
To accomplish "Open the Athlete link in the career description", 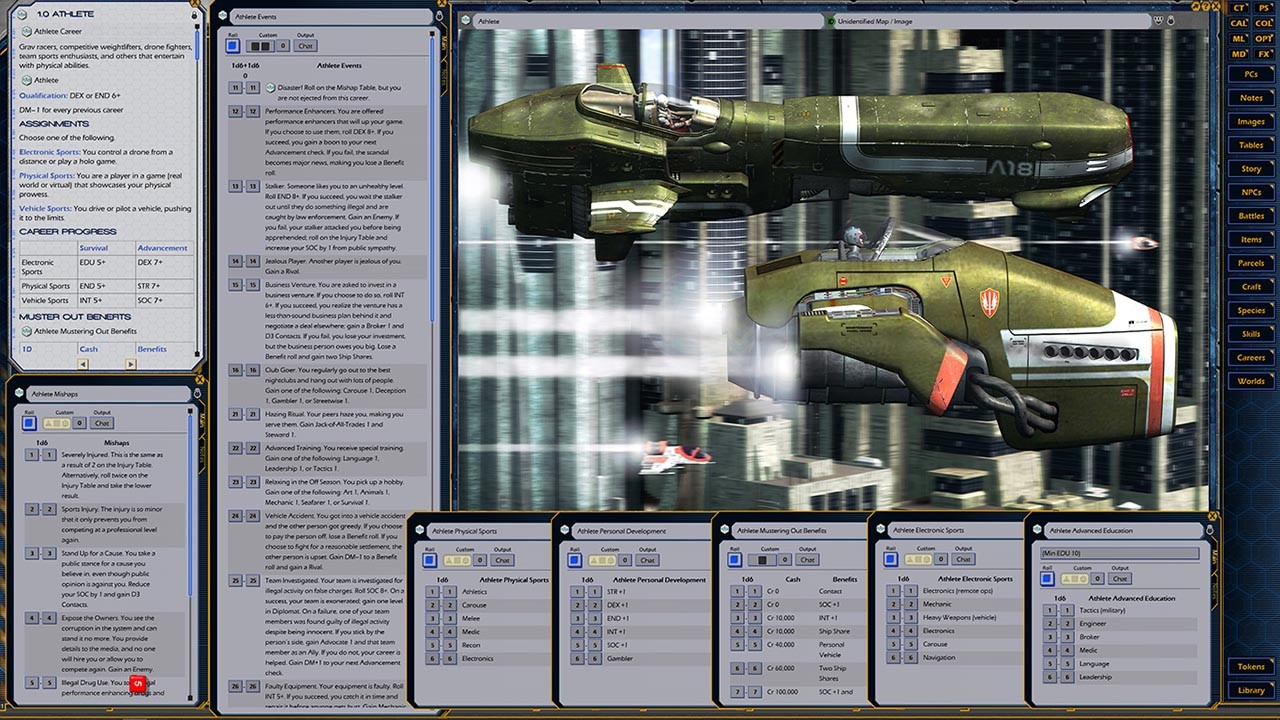I will coord(47,80).
